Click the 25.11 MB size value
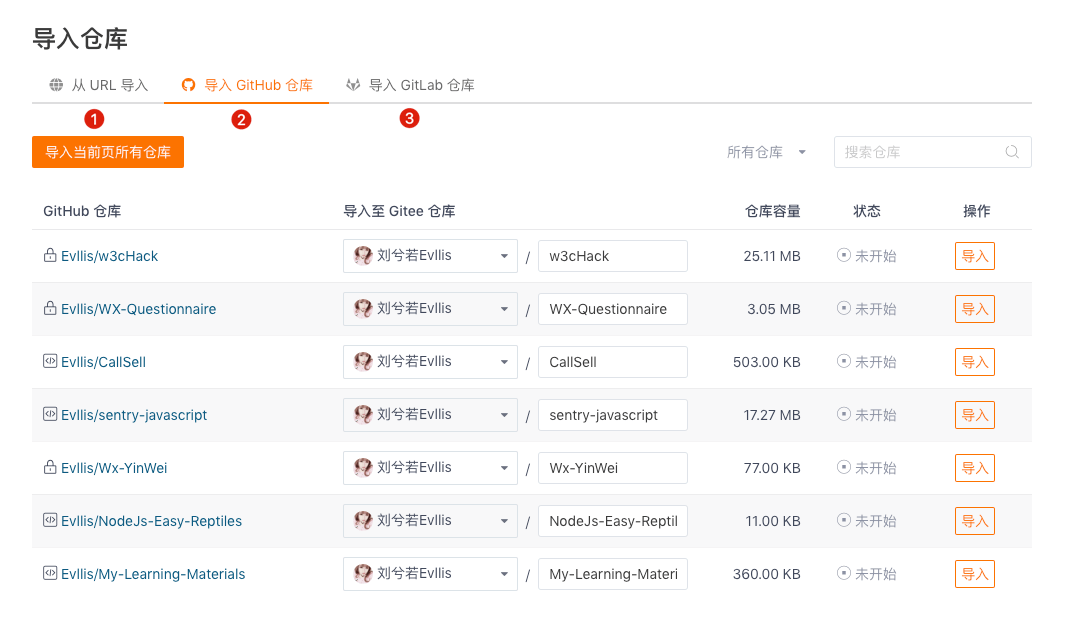The width and height of the screenshot is (1065, 640). [x=772, y=256]
